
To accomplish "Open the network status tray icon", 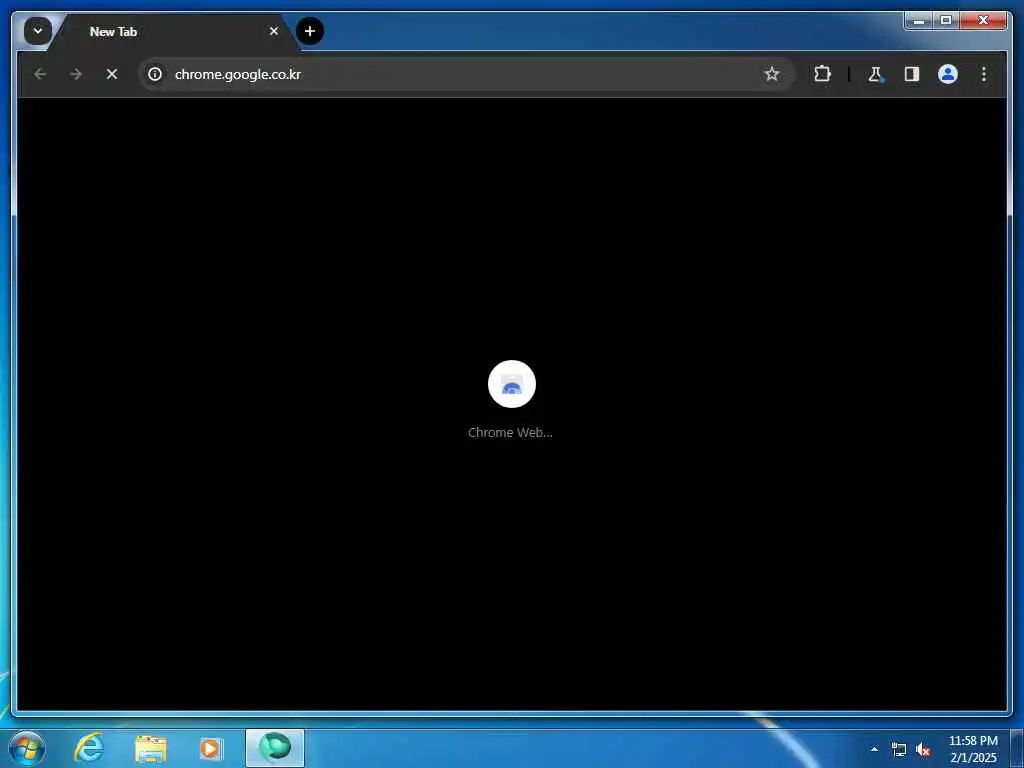I will (899, 750).
